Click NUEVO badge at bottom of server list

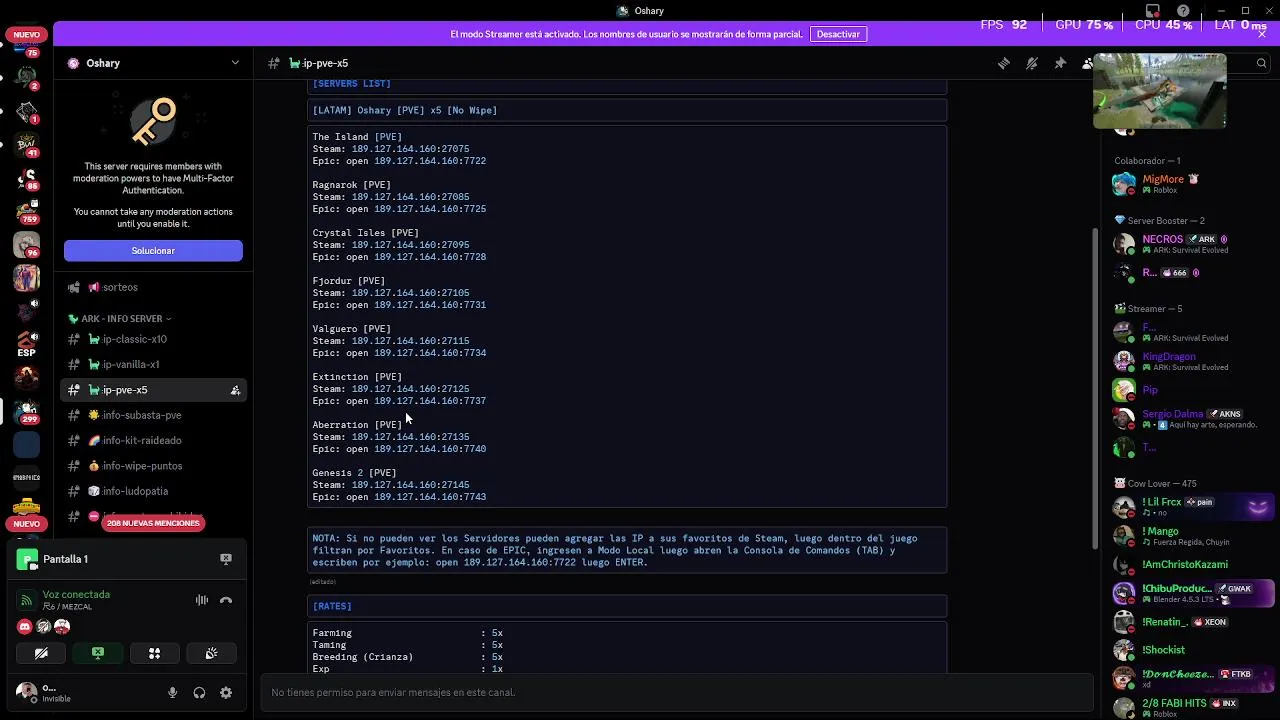tap(27, 524)
